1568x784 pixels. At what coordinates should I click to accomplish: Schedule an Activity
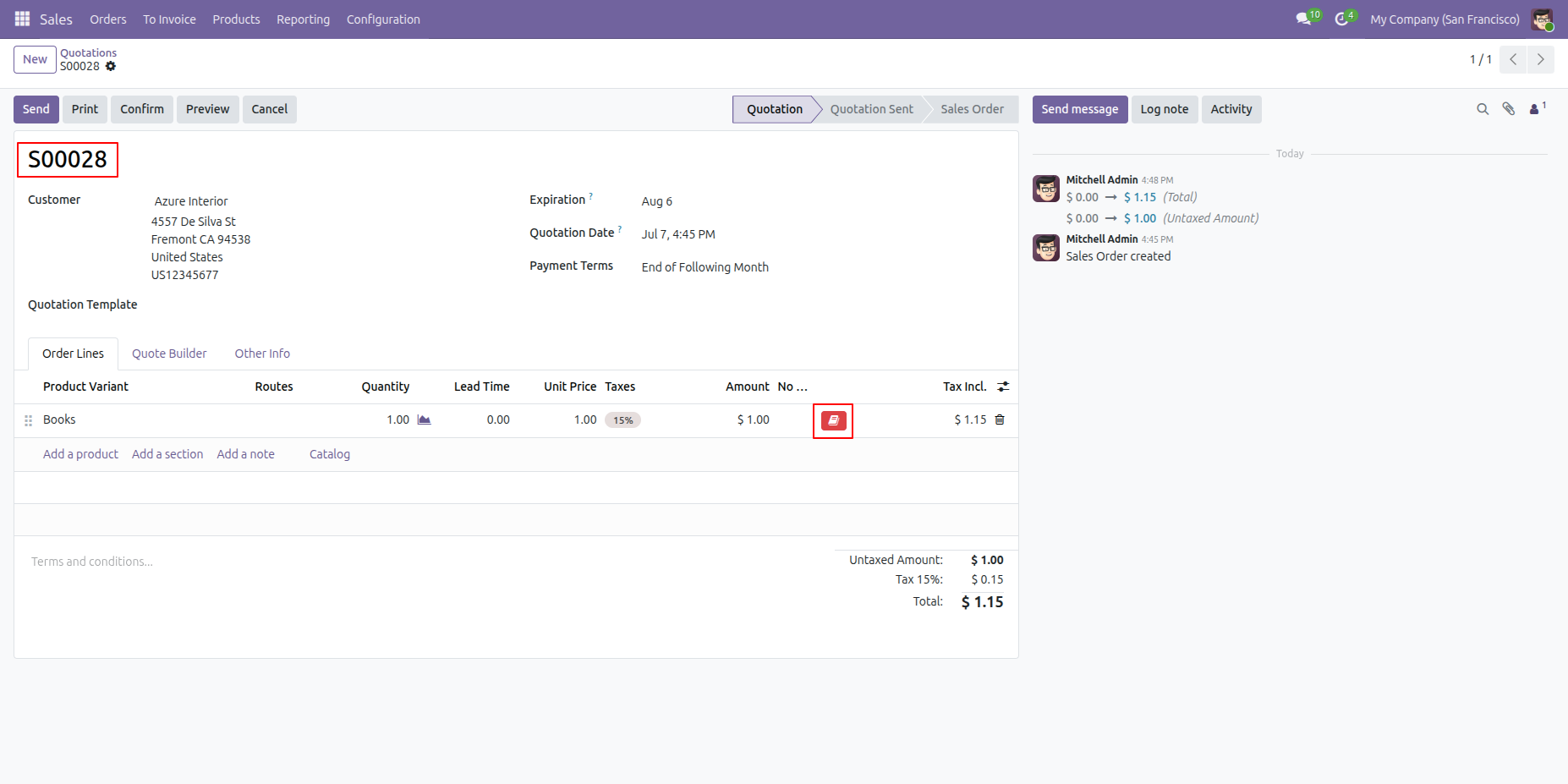coord(1231,109)
